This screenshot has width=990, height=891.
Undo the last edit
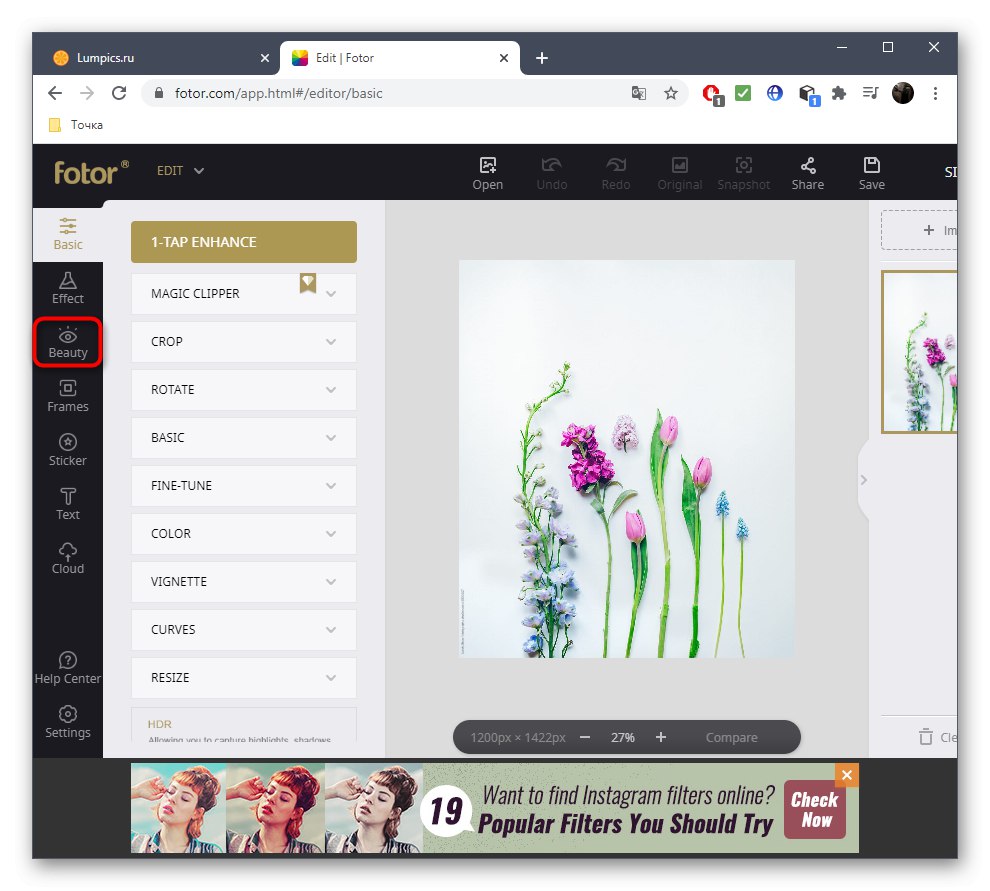point(551,171)
